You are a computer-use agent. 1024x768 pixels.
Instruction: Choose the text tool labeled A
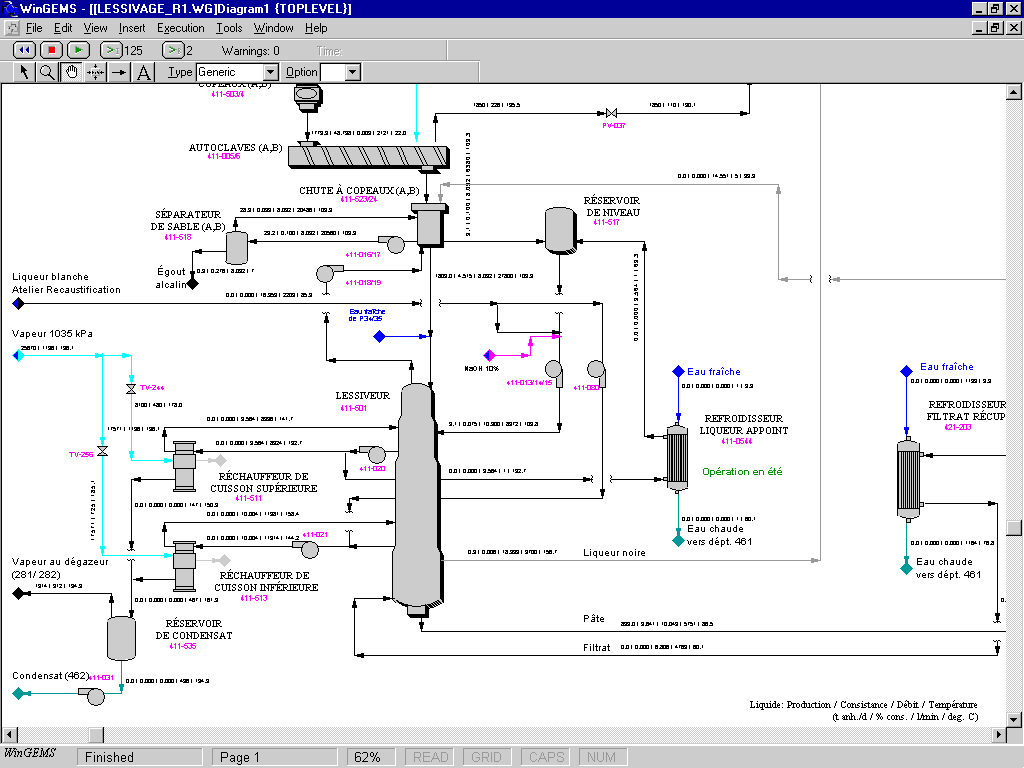pos(143,72)
